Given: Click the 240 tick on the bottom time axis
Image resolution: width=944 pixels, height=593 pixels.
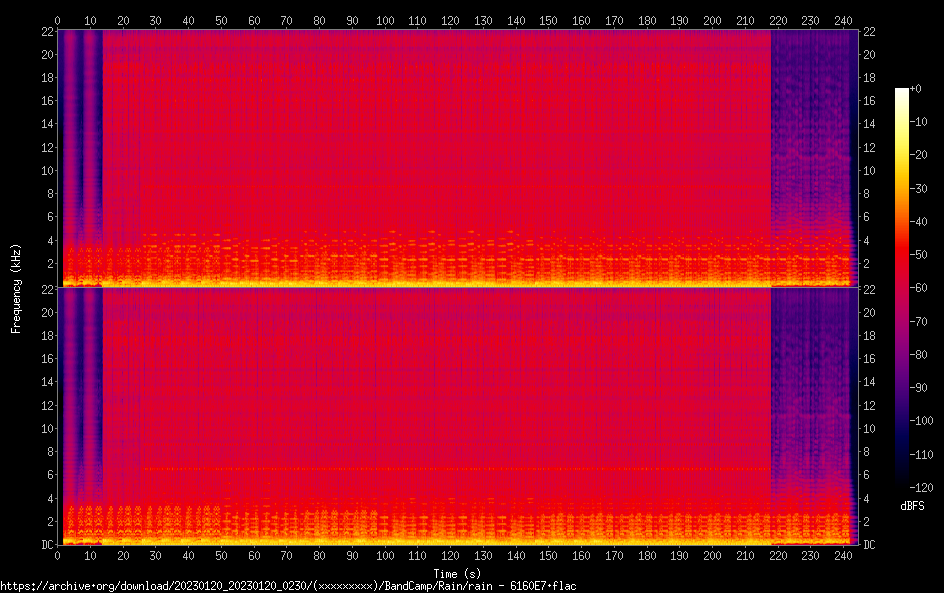Looking at the screenshot, I should coord(843,555).
